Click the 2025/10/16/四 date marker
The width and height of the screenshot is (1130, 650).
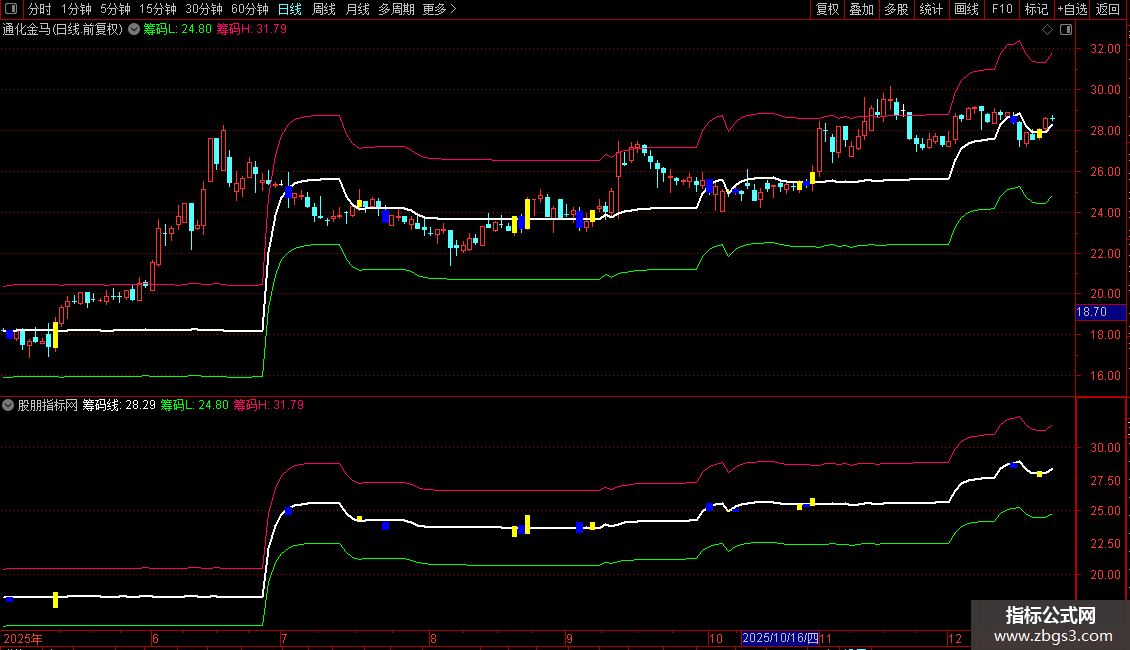click(x=780, y=638)
